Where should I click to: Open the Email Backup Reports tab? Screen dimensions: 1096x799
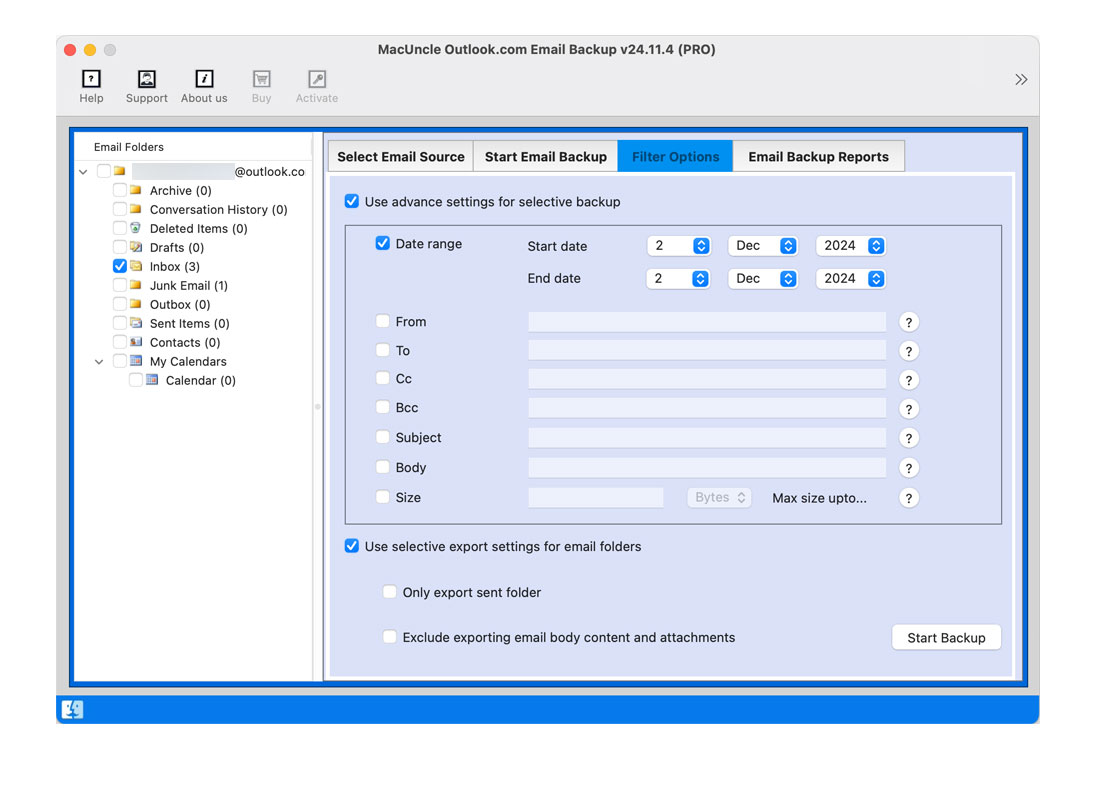point(819,156)
